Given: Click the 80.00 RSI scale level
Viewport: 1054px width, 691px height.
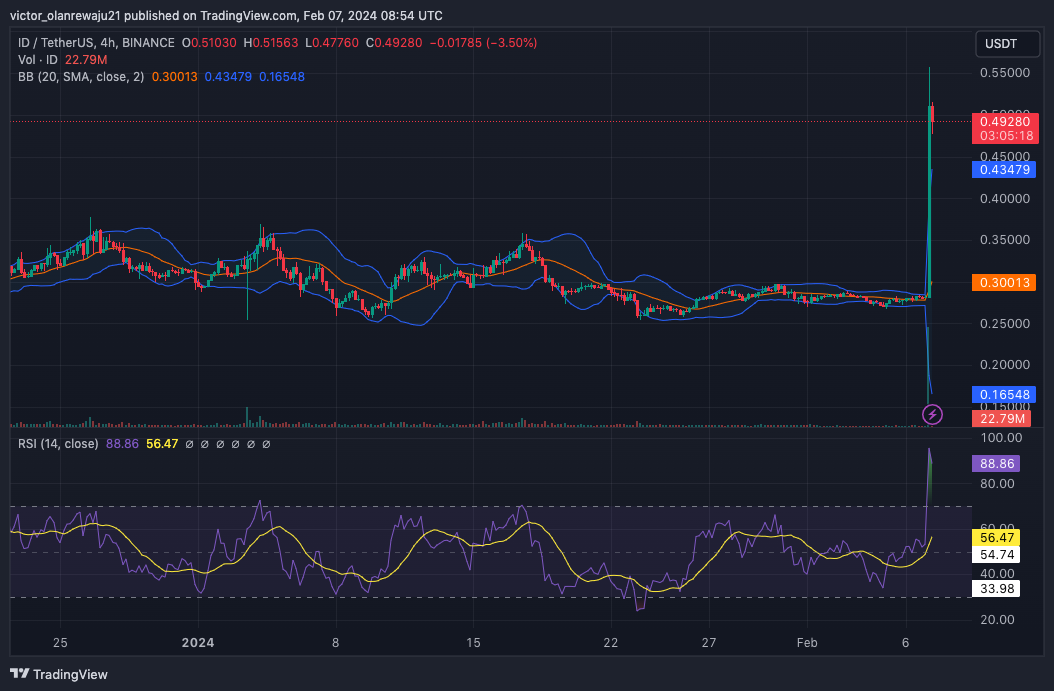Looking at the screenshot, I should tap(997, 483).
